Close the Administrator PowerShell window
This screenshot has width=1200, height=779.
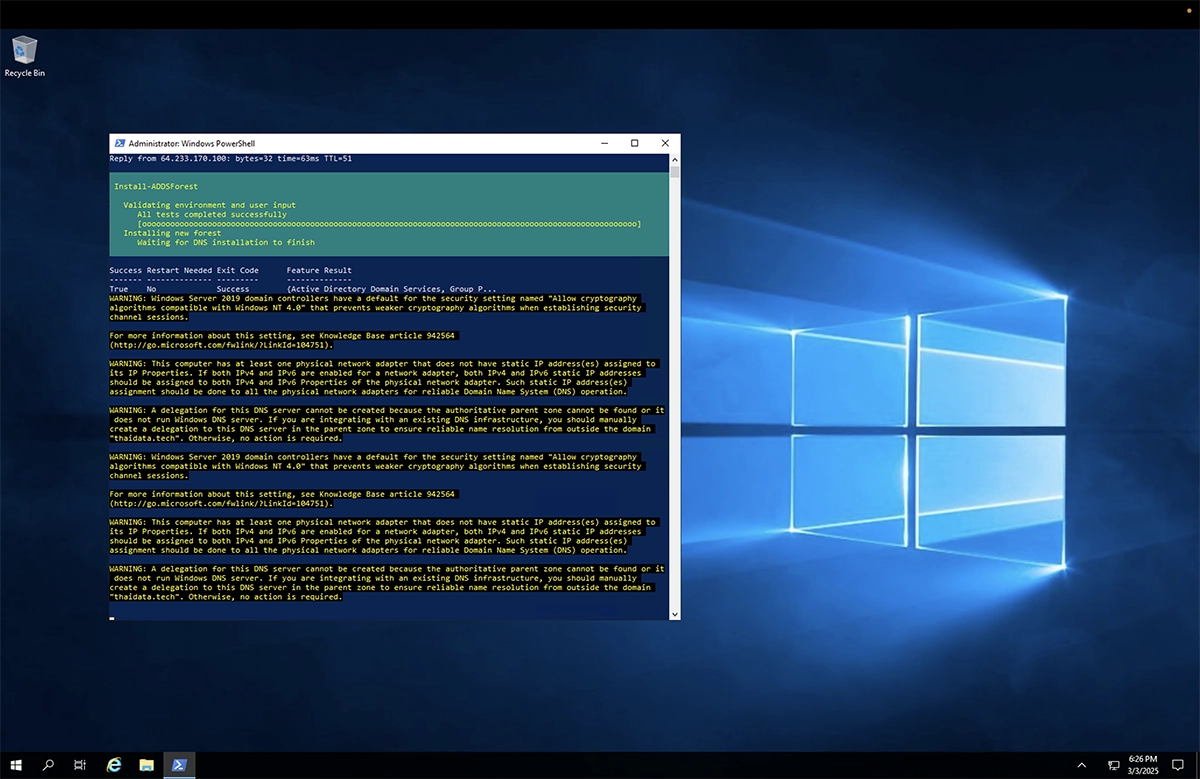point(665,143)
